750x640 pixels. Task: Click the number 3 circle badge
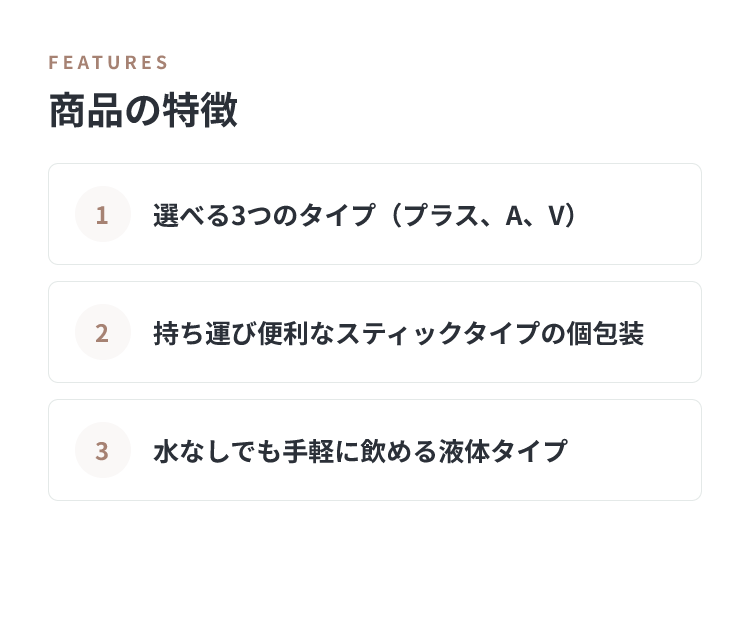[103, 450]
